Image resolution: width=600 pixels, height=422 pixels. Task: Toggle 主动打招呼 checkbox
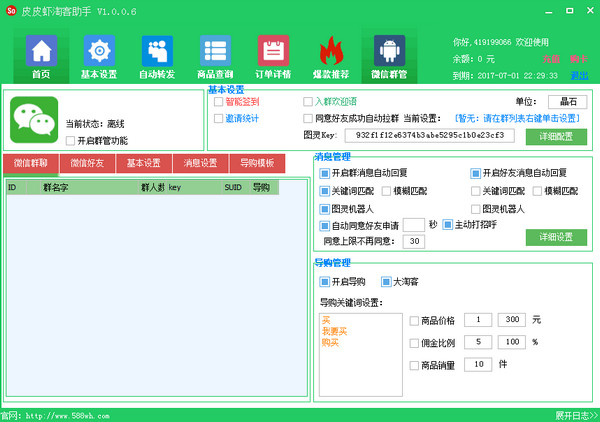(x=447, y=225)
